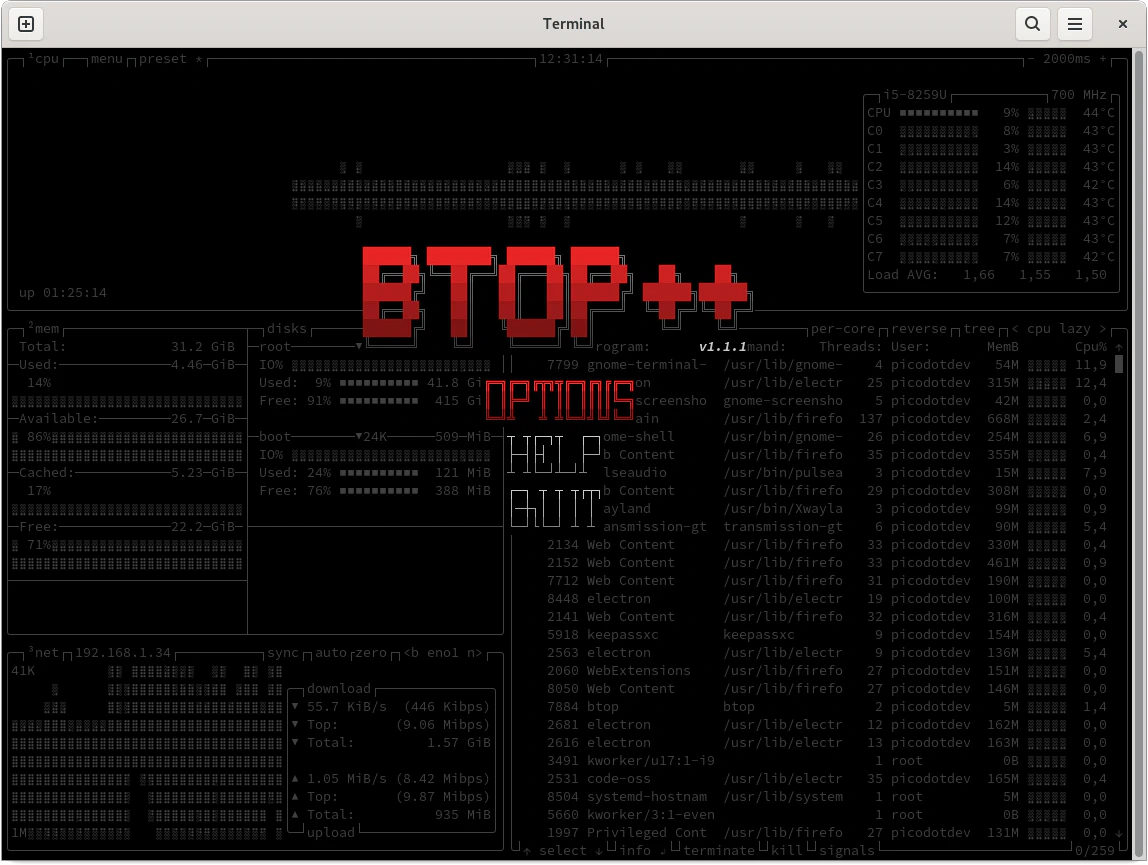
Task: Expand the root disk dropdown arrow
Action: (x=359, y=347)
